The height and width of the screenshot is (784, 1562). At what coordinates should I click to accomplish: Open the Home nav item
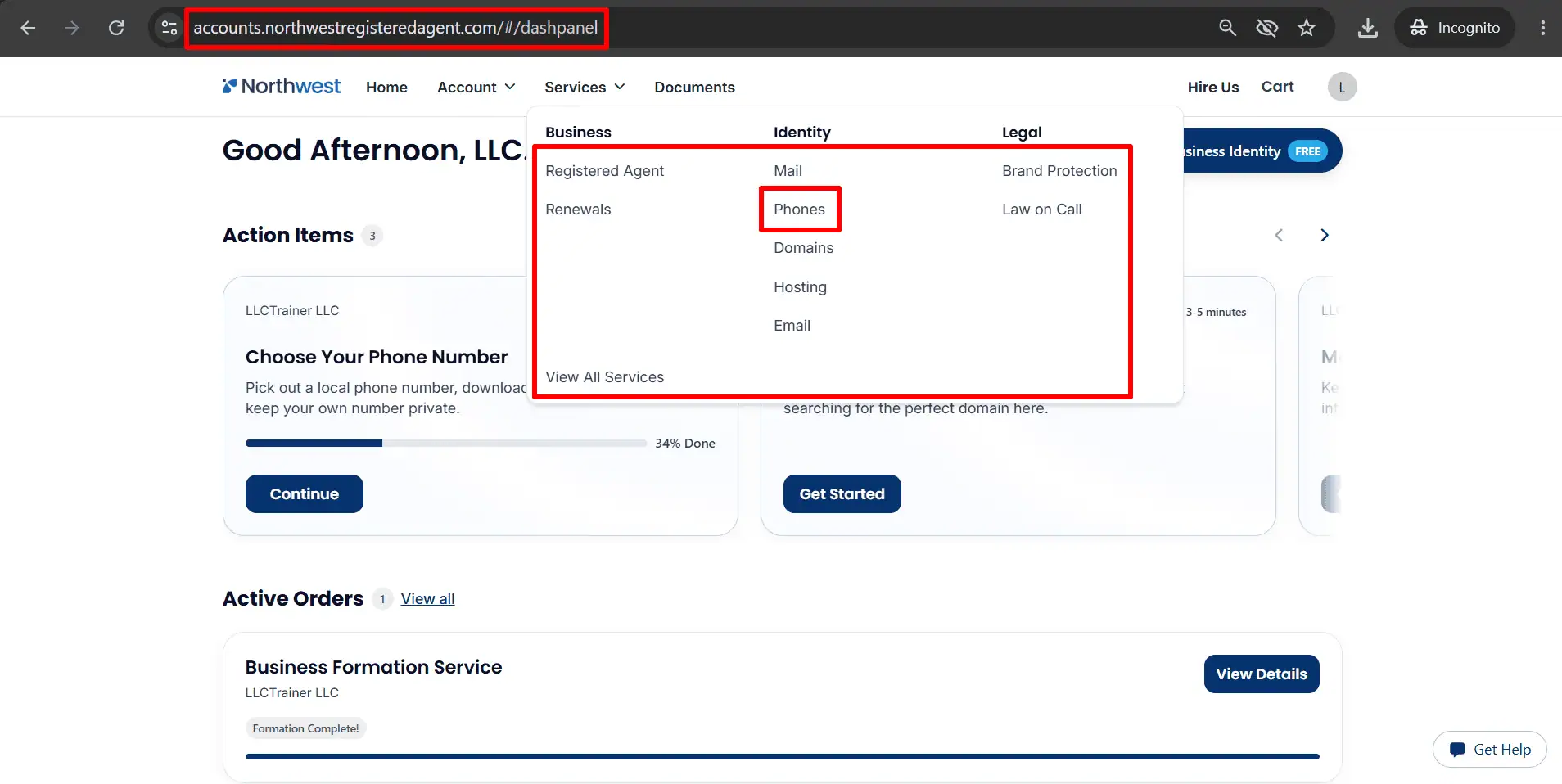386,88
